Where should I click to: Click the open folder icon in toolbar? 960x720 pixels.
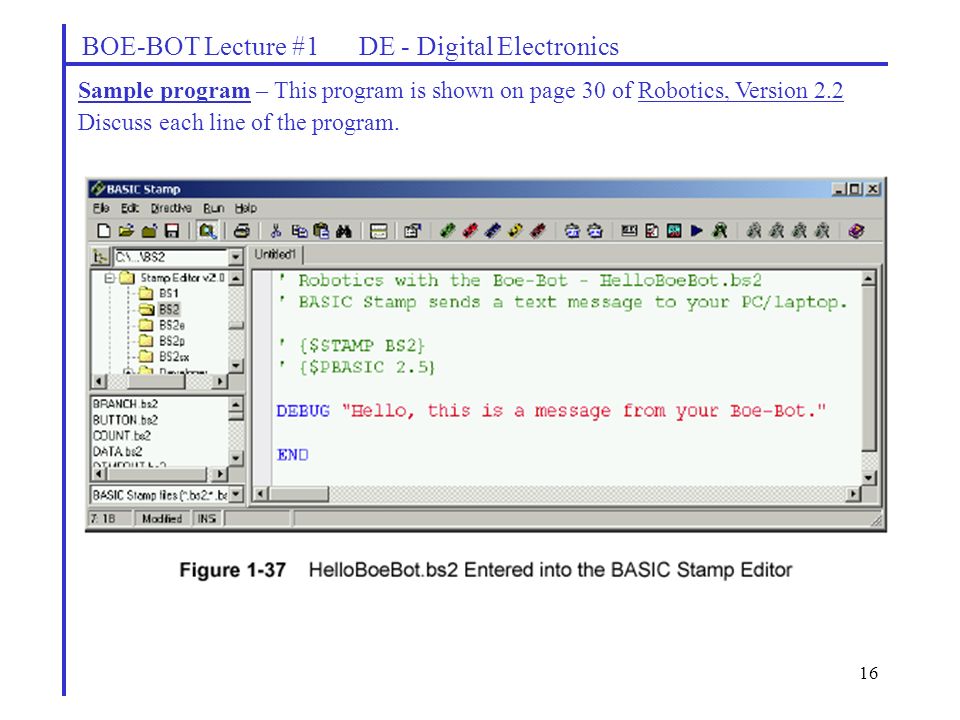click(126, 231)
